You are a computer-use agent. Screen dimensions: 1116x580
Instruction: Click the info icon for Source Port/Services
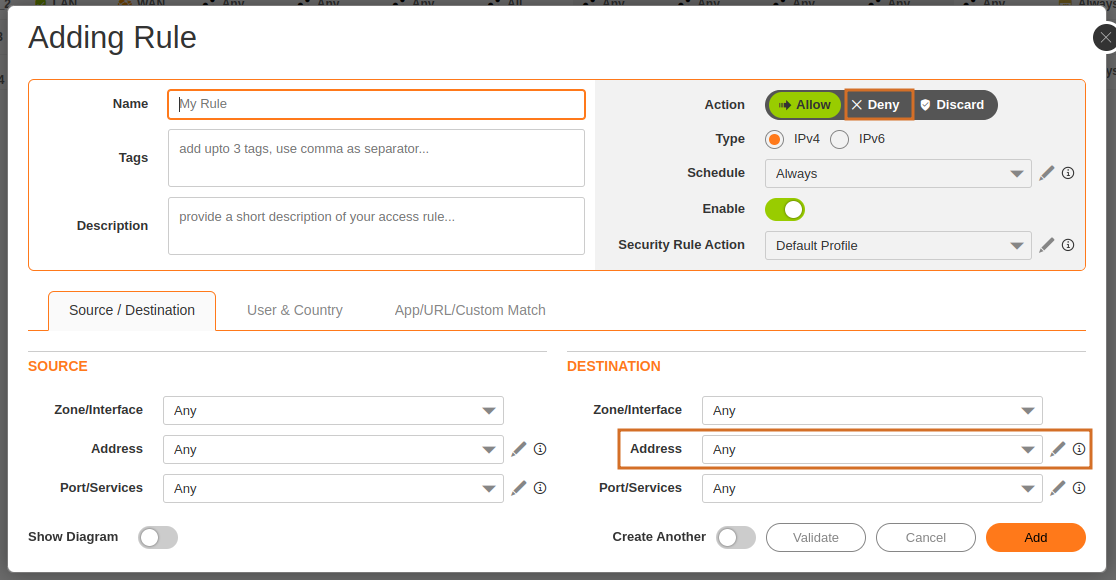(x=540, y=488)
